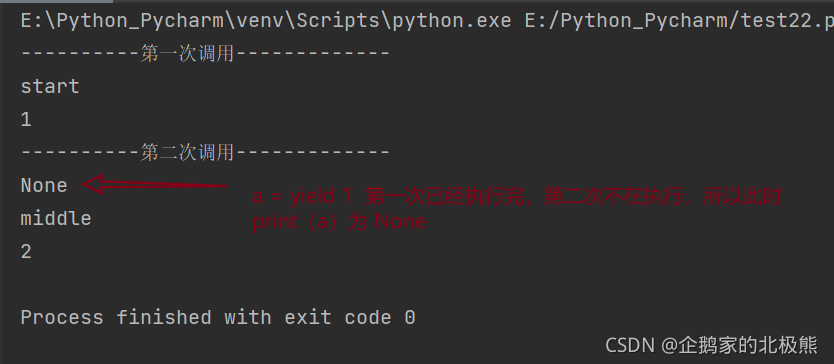Click the CSDN watermark text
Image resolution: width=834 pixels, height=364 pixels.
(630, 345)
